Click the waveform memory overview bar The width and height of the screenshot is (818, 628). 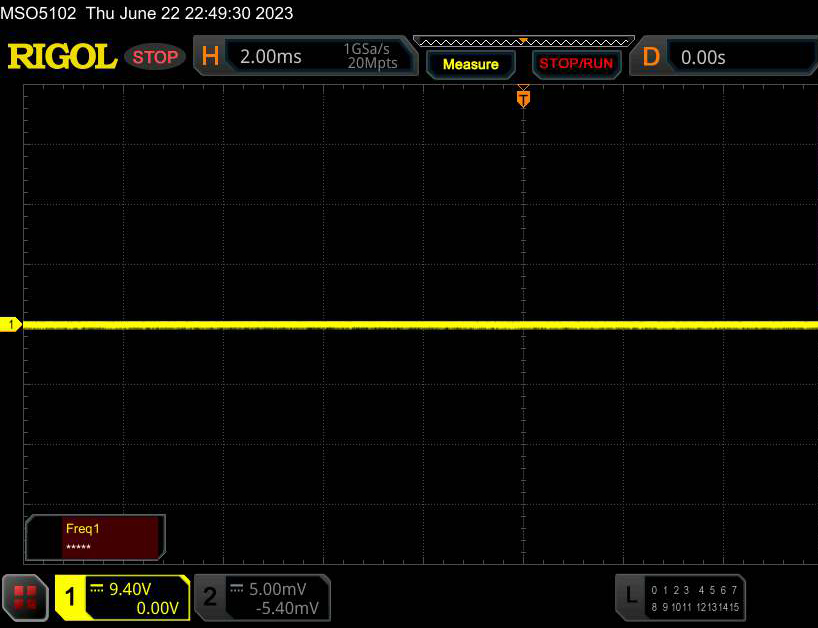(x=522, y=41)
